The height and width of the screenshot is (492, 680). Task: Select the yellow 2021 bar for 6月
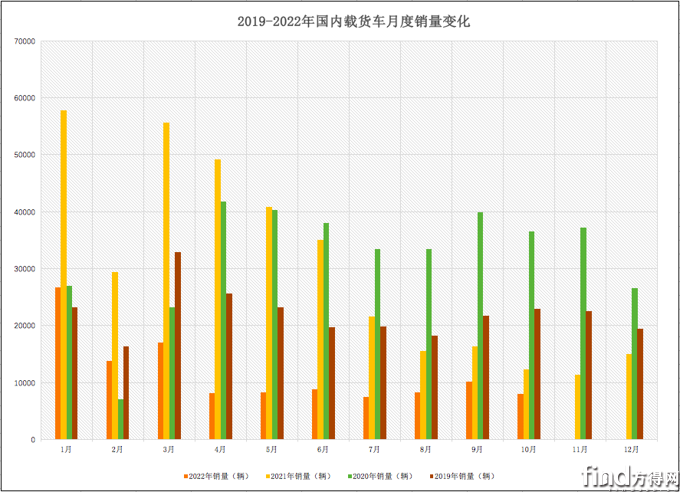click(x=320, y=340)
